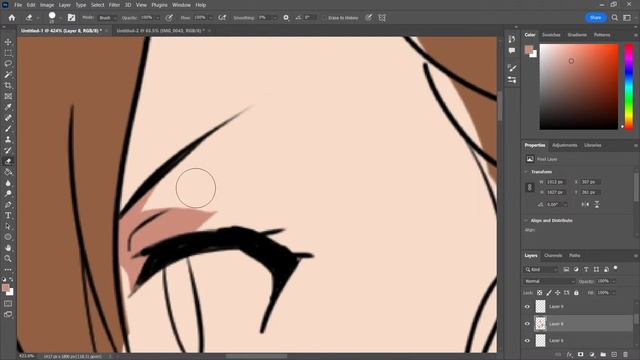Image resolution: width=640 pixels, height=360 pixels.
Task: Toggle layer filtering on/off switch
Action: click(616, 269)
